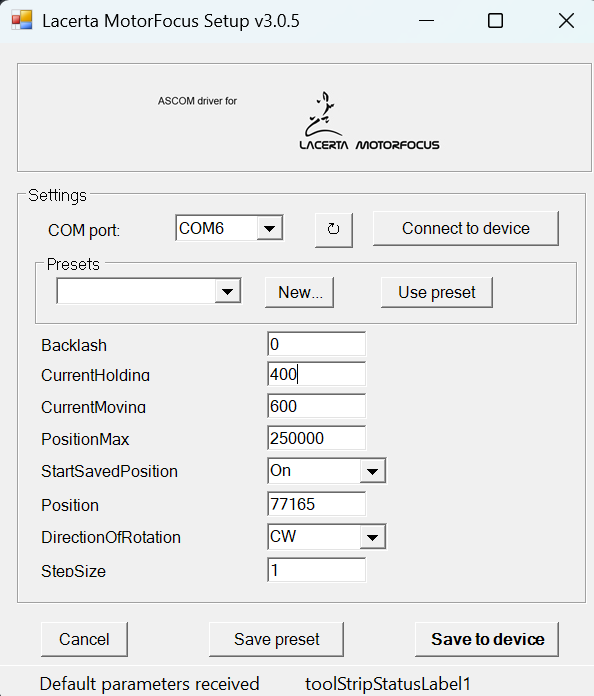Image resolution: width=594 pixels, height=696 pixels.
Task: Click the Use preset button
Action: tap(437, 293)
